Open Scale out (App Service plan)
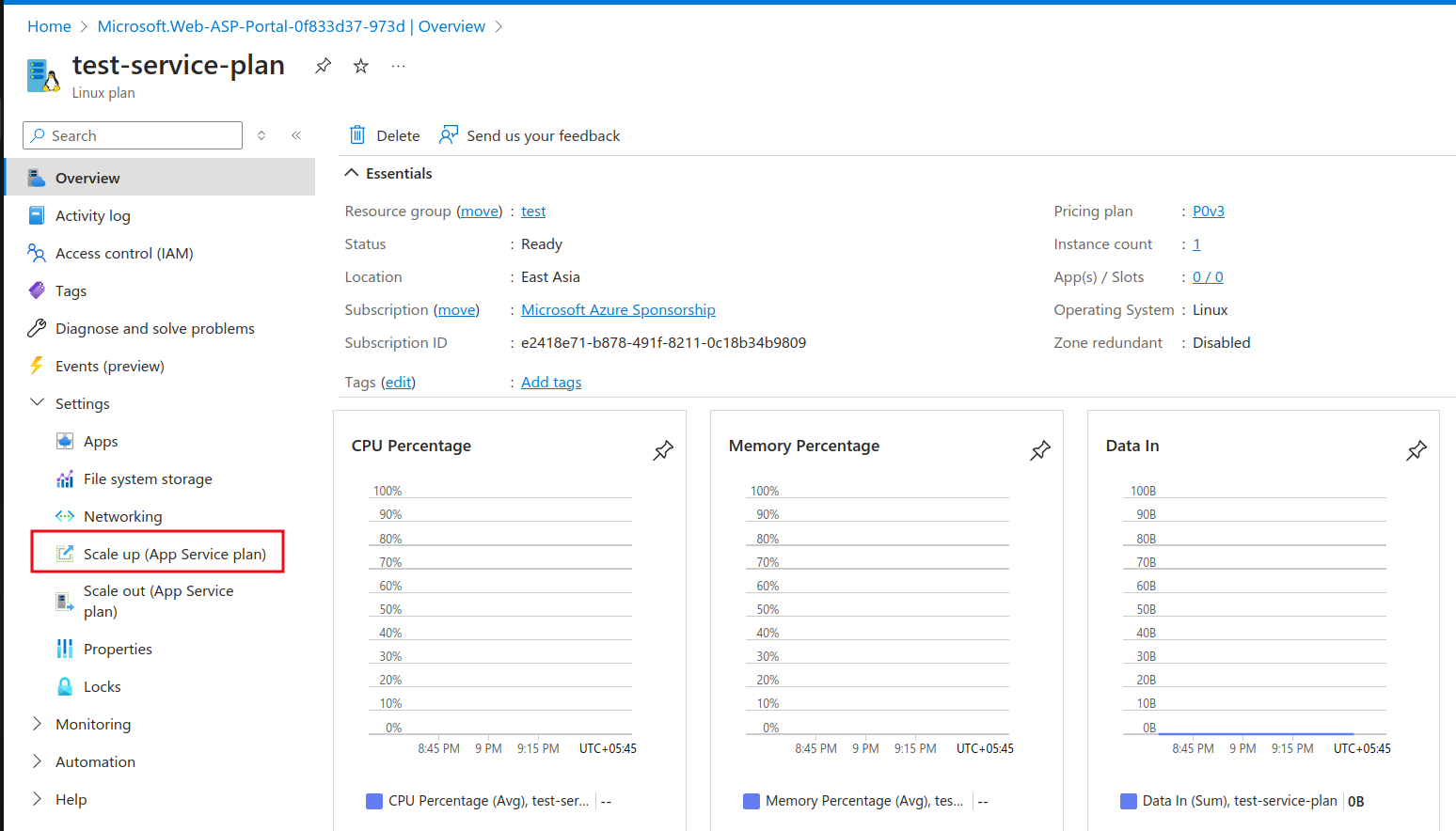Viewport: 1456px width, 831px height. pos(160,602)
